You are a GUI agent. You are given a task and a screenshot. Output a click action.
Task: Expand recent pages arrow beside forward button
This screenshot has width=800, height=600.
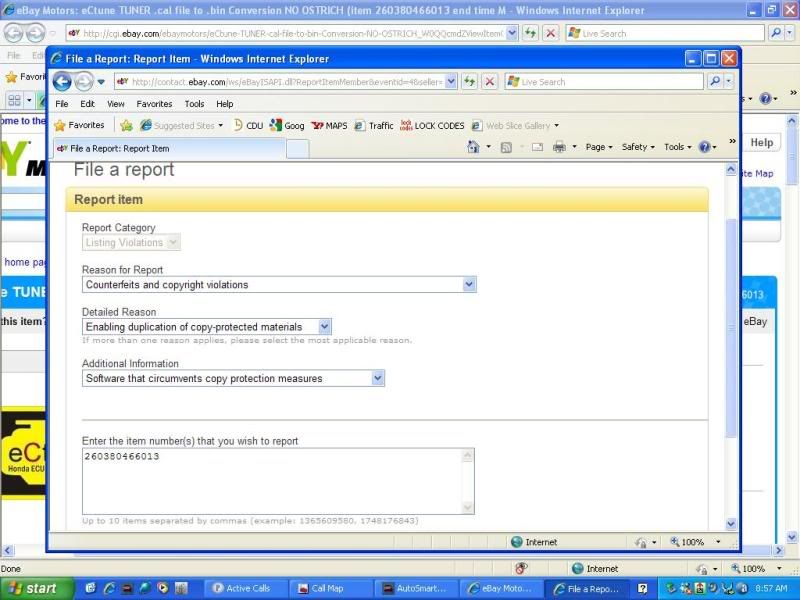point(101,82)
